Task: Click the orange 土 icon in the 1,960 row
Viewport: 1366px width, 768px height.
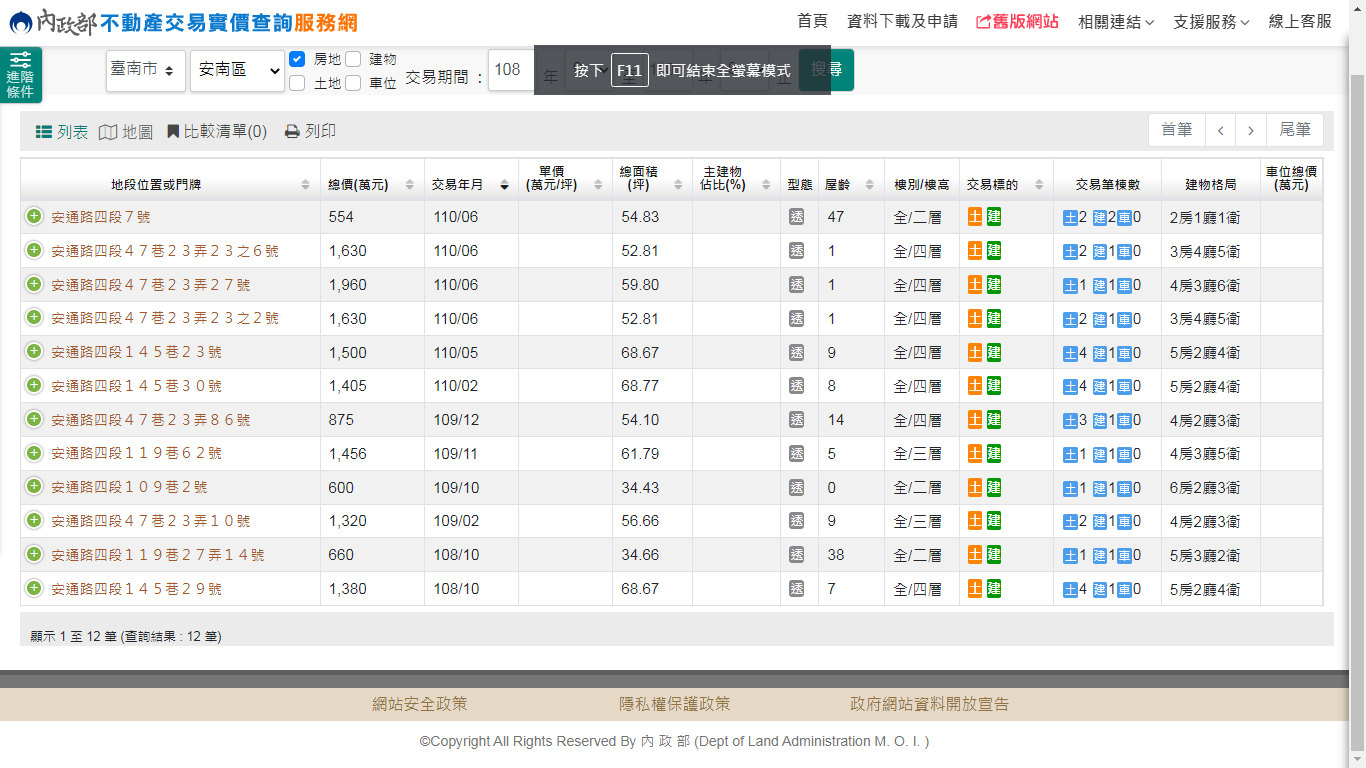Action: [x=975, y=285]
